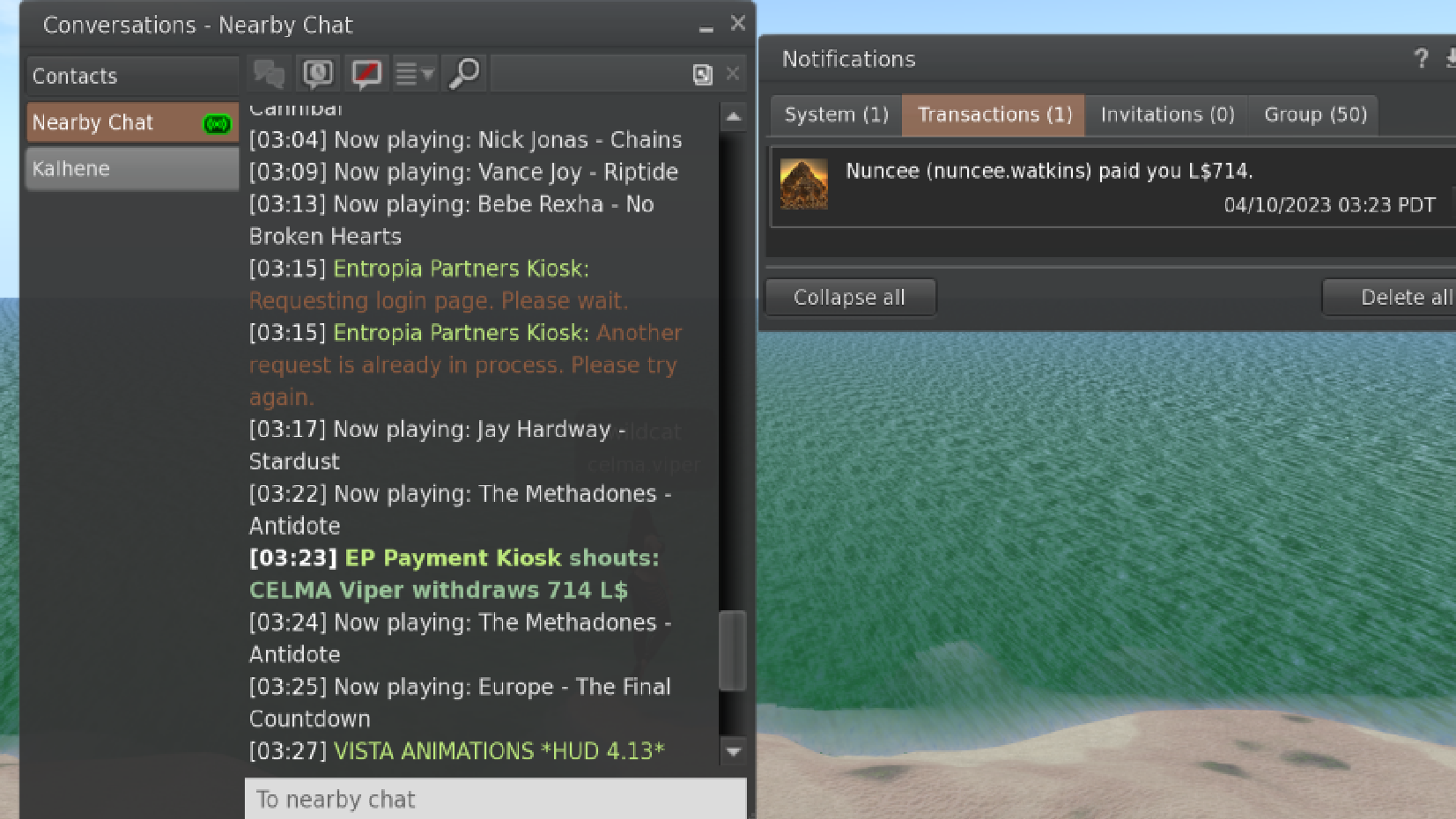Click the Vance Joy - Riptide chat line
Screen dimensions: 1456x819
[464, 172]
